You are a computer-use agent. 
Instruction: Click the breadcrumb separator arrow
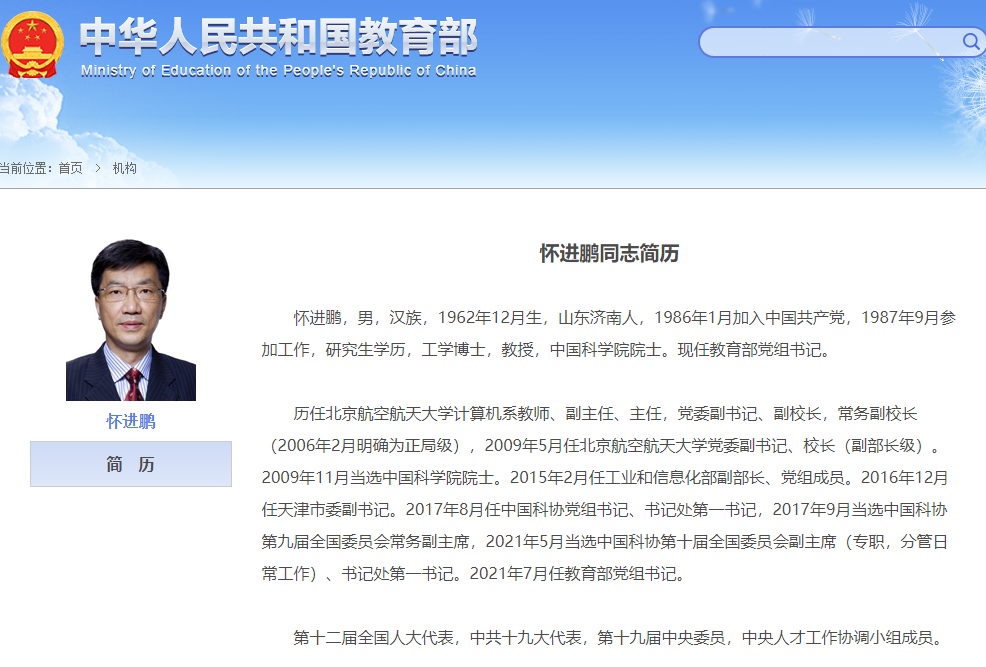pyautogui.click(x=95, y=170)
